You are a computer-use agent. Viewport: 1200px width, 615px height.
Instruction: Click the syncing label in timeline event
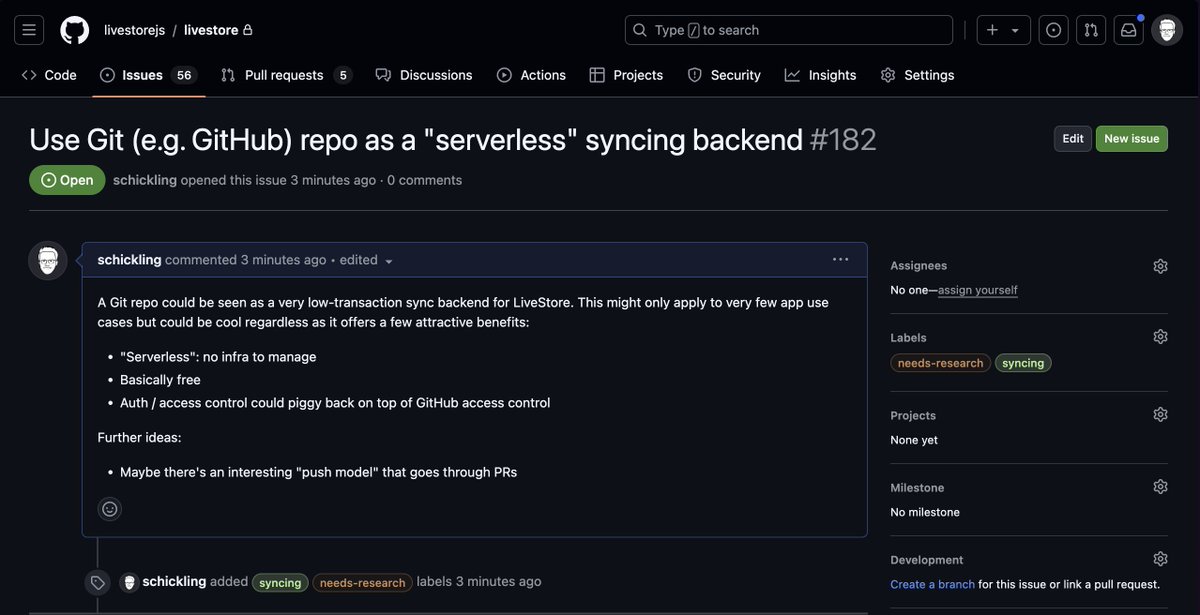coord(280,582)
